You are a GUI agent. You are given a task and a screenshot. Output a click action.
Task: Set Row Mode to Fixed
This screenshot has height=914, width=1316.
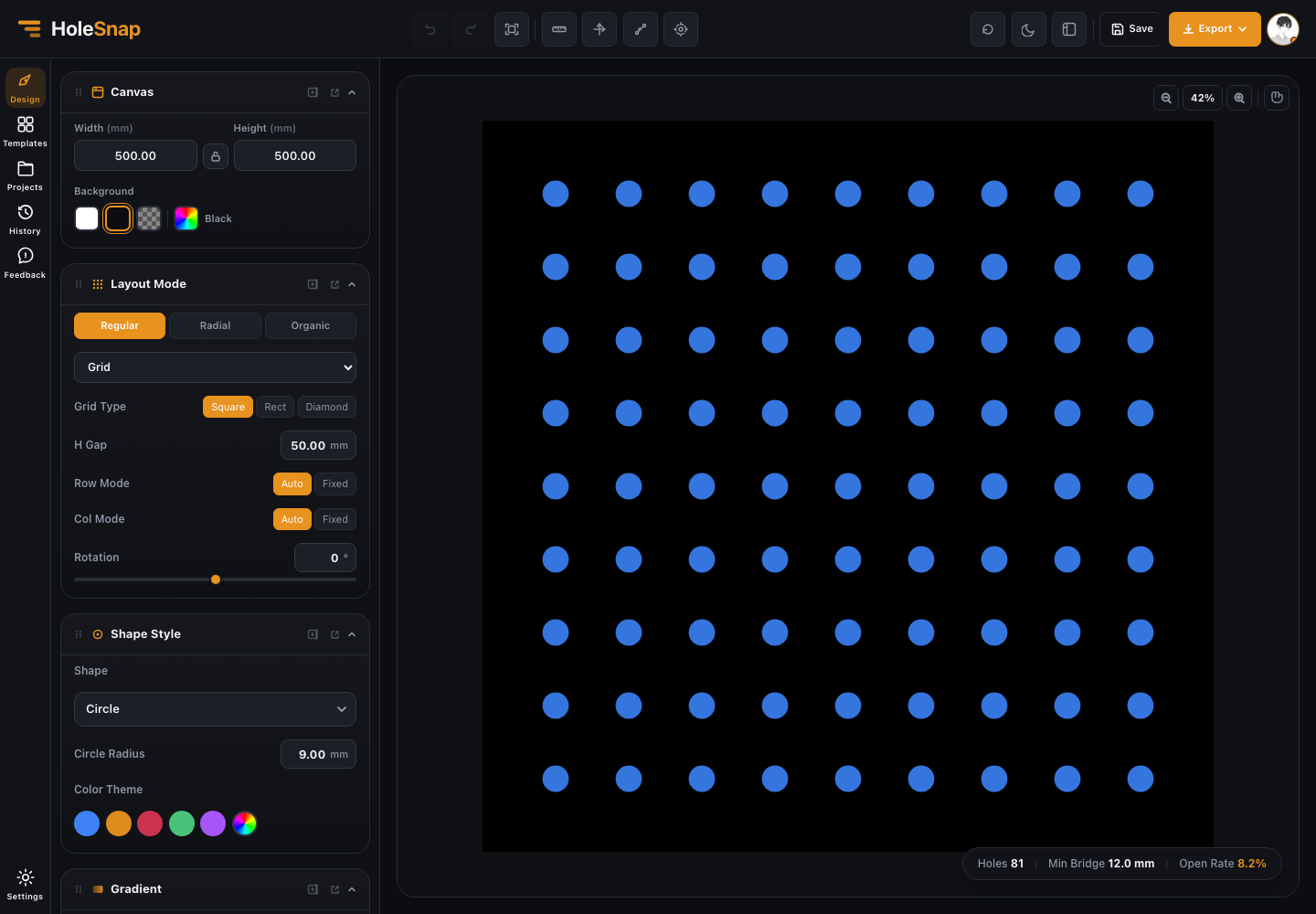(335, 484)
